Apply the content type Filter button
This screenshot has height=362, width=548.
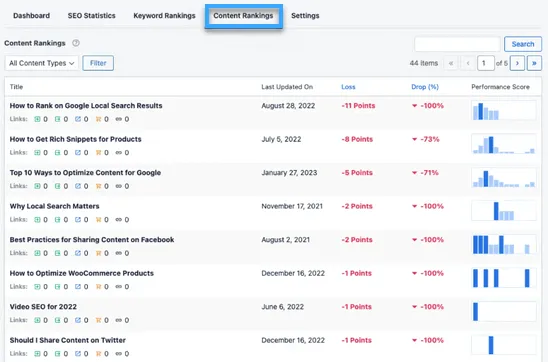(x=98, y=63)
